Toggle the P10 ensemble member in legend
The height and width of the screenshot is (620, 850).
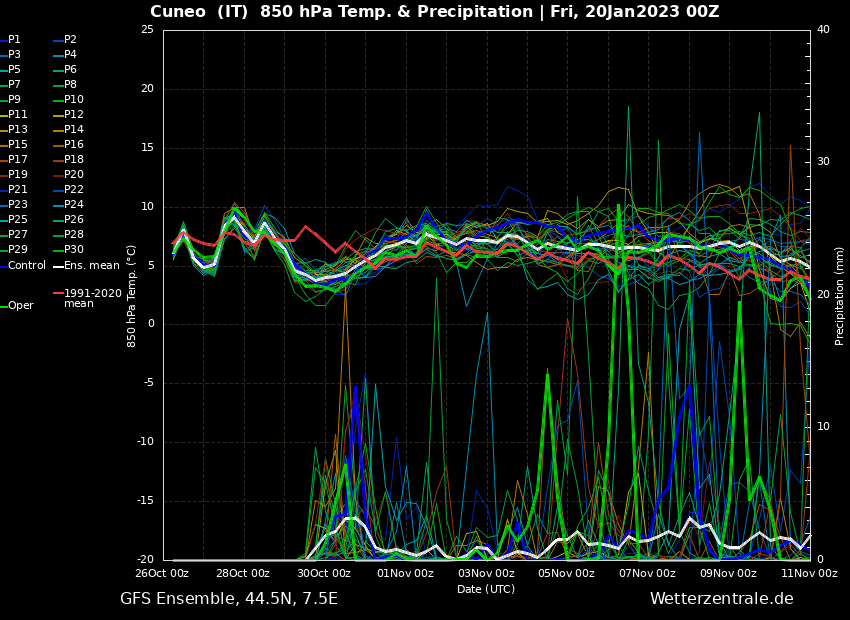pyautogui.click(x=73, y=100)
